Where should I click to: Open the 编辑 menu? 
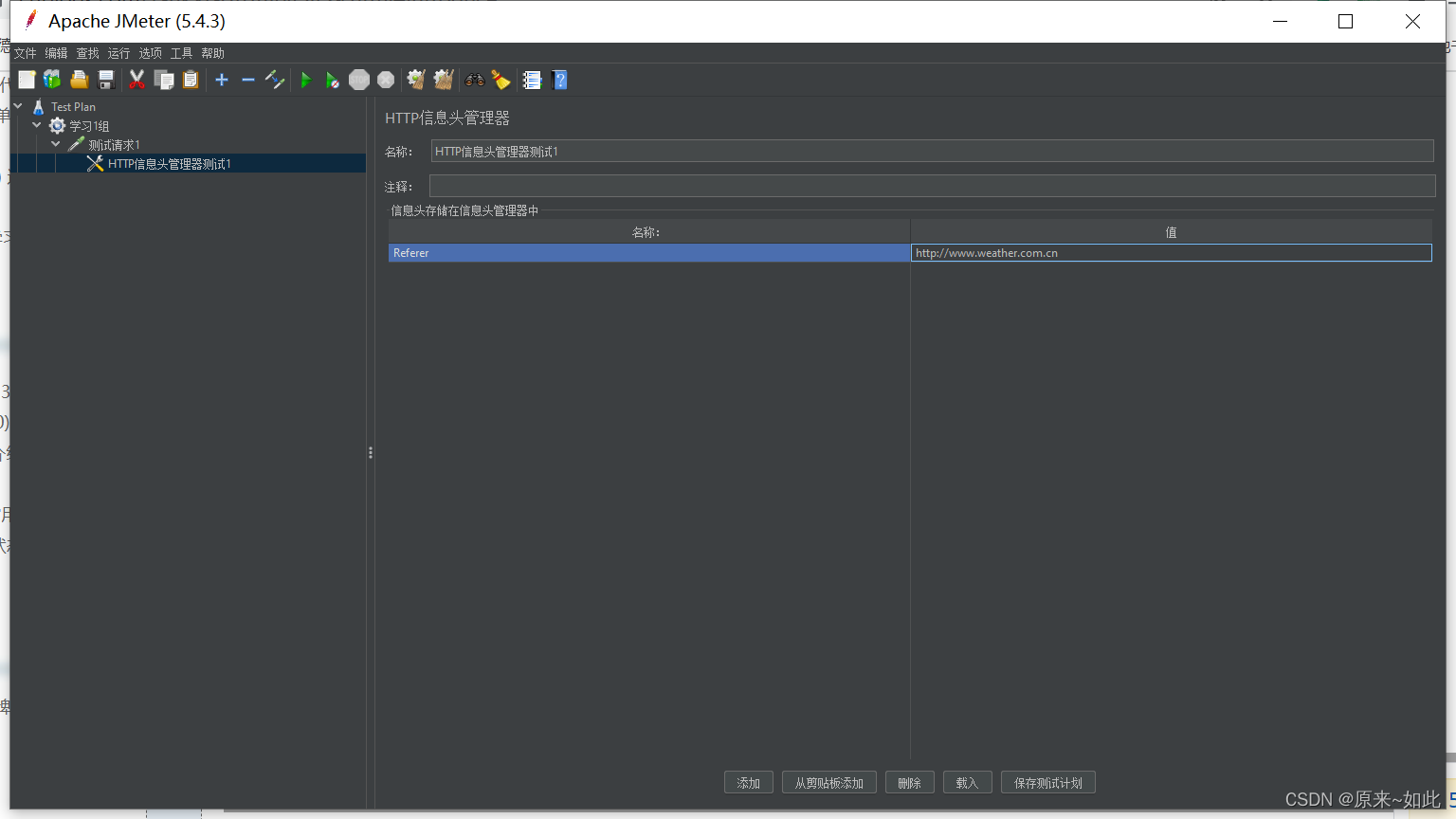[57, 53]
